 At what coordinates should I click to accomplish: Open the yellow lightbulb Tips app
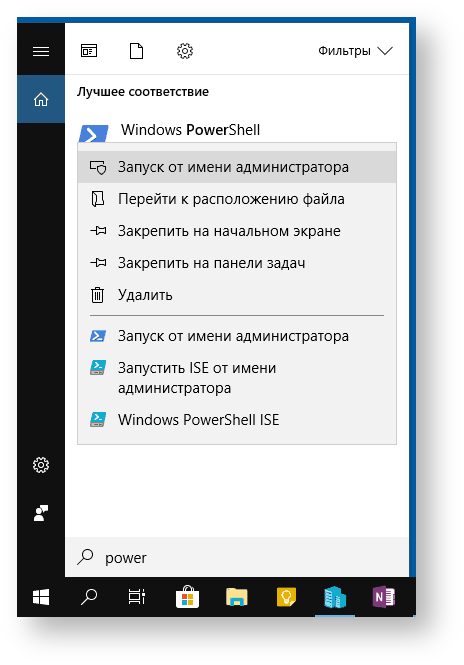[x=286, y=597]
